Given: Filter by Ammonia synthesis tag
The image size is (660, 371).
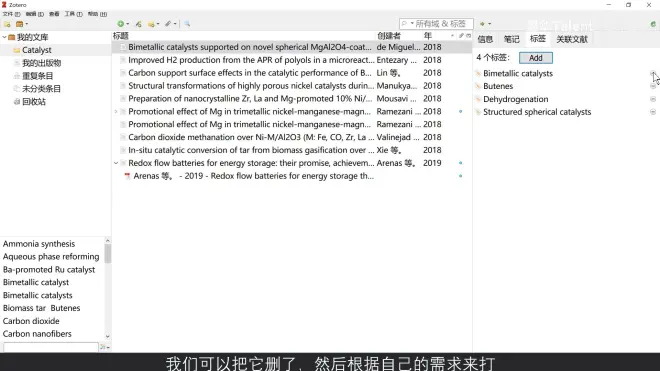Looking at the screenshot, I should 39,244.
